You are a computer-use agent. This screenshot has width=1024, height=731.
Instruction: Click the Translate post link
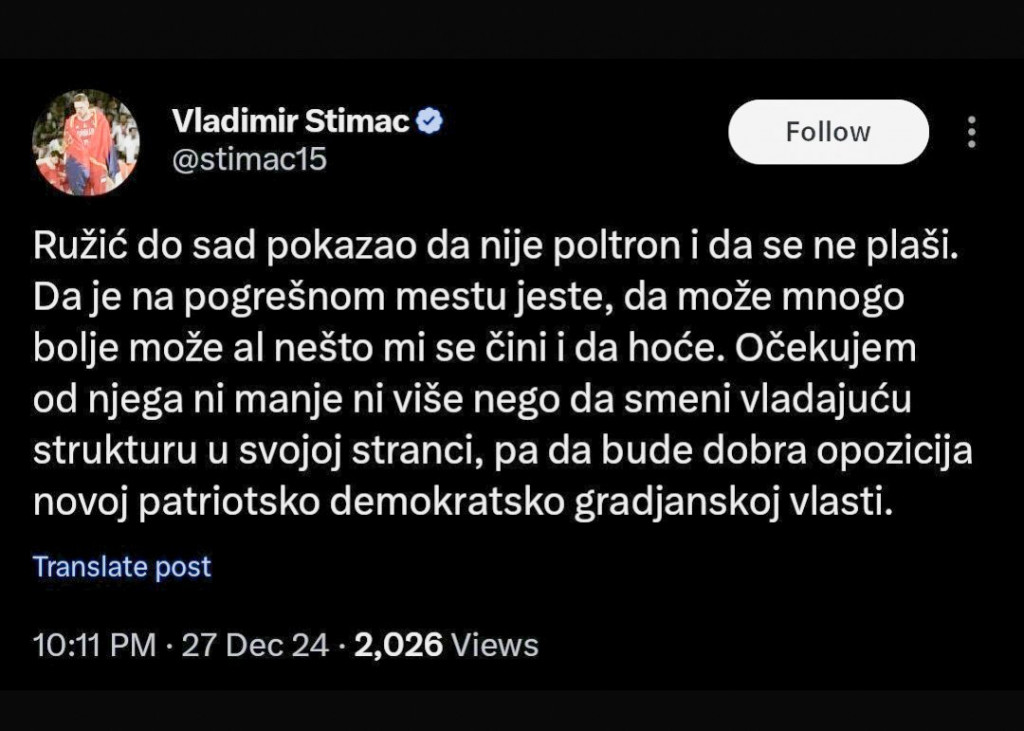tap(122, 567)
